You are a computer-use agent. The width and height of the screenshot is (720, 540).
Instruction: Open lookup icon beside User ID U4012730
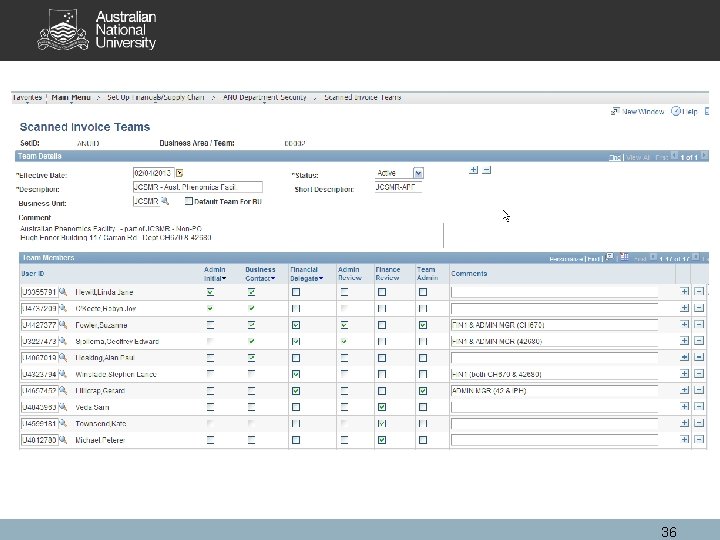click(63, 440)
